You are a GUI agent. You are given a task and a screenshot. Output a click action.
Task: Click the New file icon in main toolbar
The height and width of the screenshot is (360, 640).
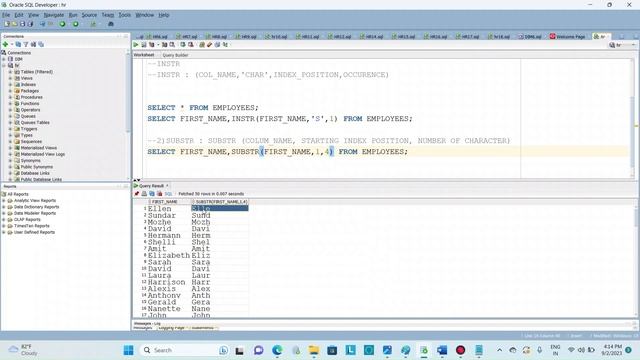tap(7, 24)
